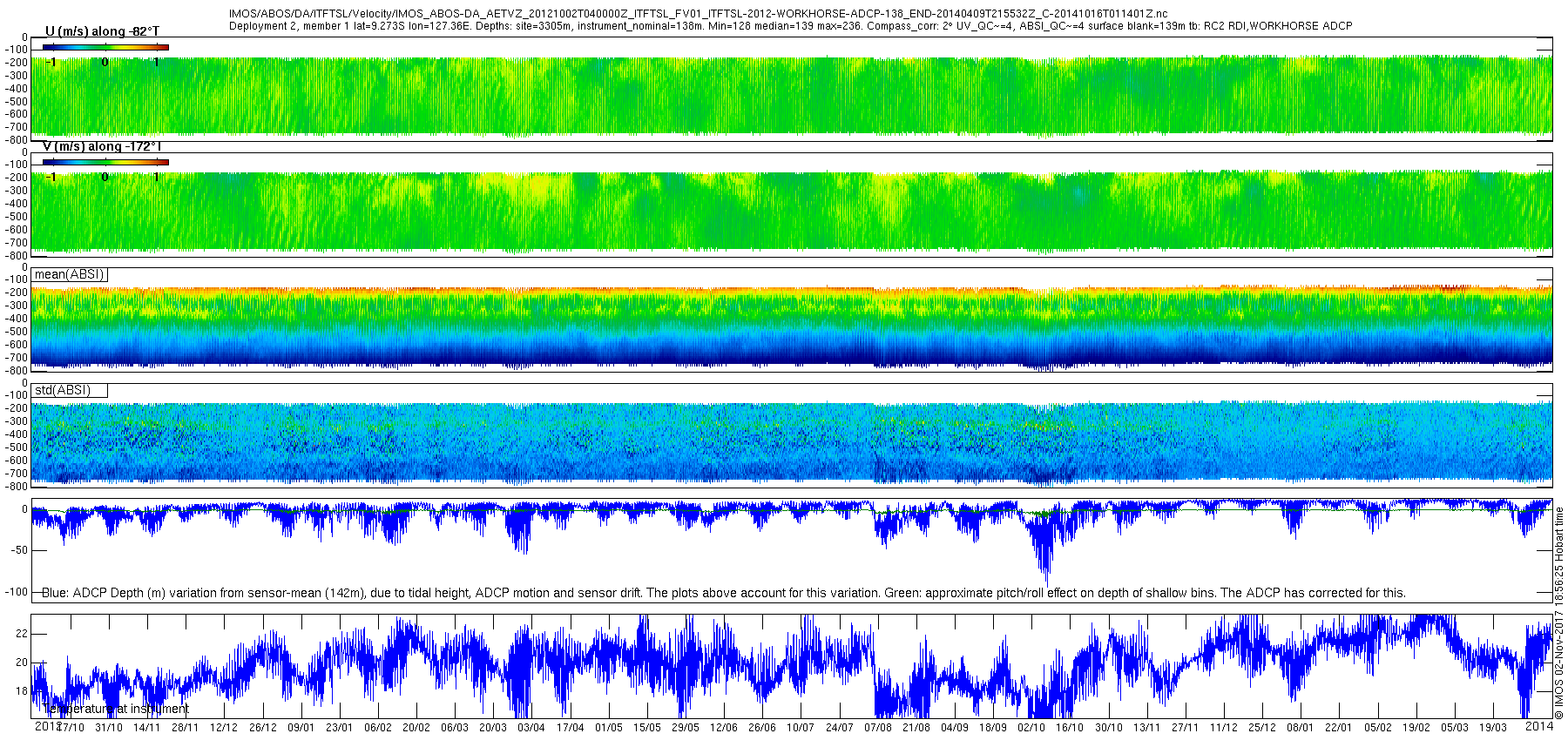
Task: Click the '22' tick on temperature panel
Action: [x=23, y=634]
